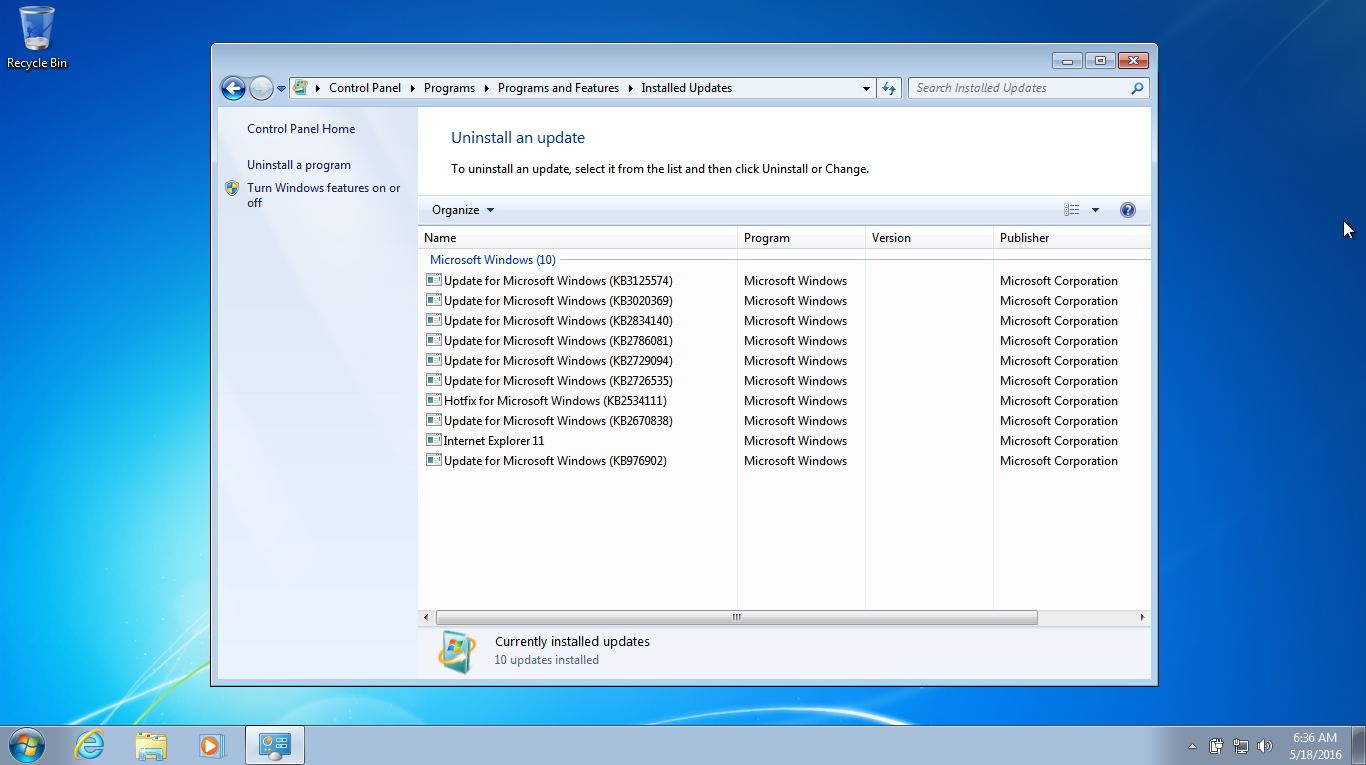The width and height of the screenshot is (1366, 765).
Task: Click the Help question mark icon
Action: (1128, 210)
